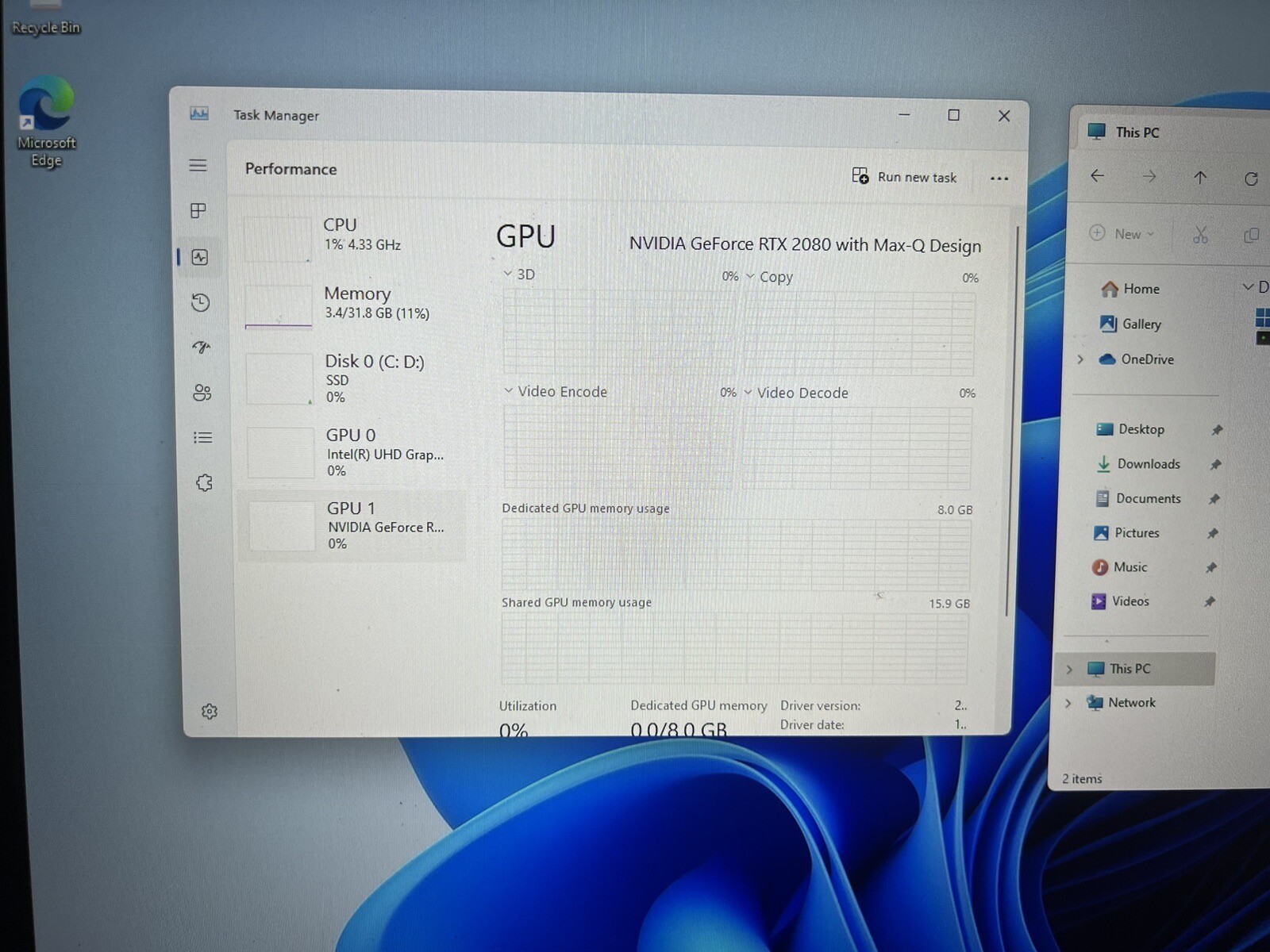Unpin Documents using its pin icon

tap(1214, 499)
